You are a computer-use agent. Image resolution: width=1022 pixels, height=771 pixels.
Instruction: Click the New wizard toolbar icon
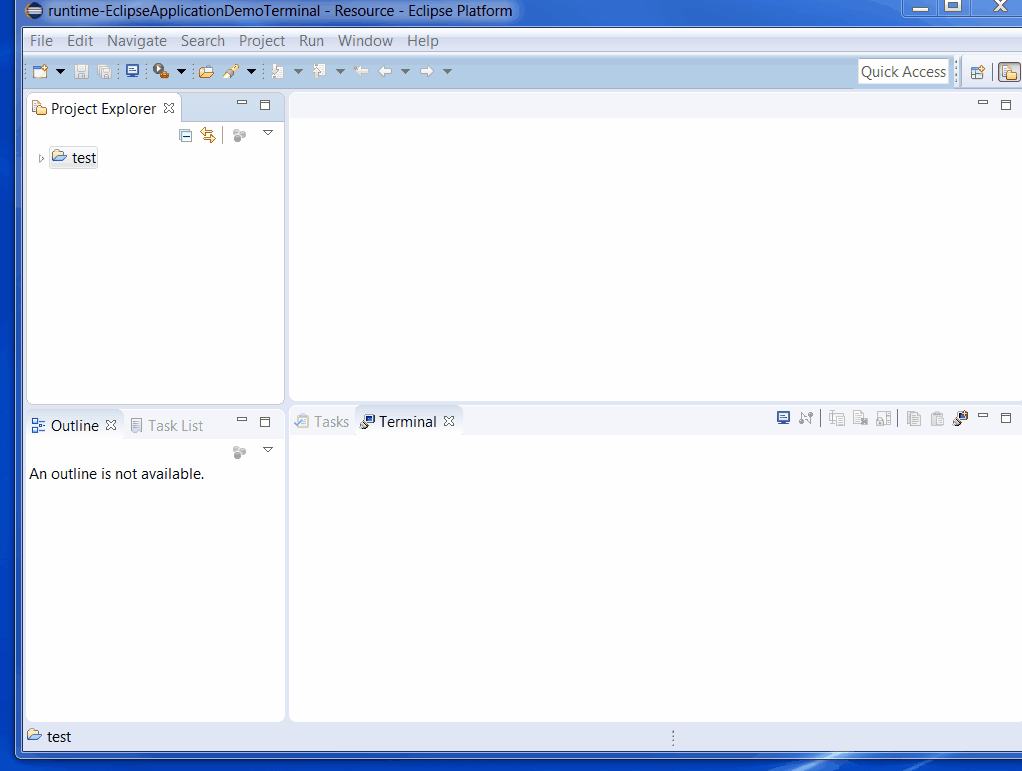40,72
